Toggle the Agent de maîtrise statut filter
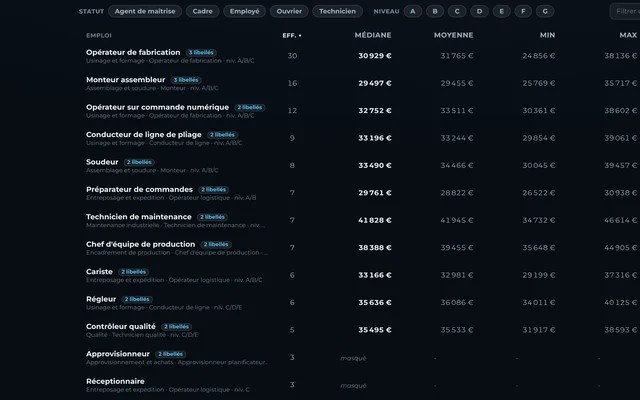The height and width of the screenshot is (400, 640). pos(145,11)
